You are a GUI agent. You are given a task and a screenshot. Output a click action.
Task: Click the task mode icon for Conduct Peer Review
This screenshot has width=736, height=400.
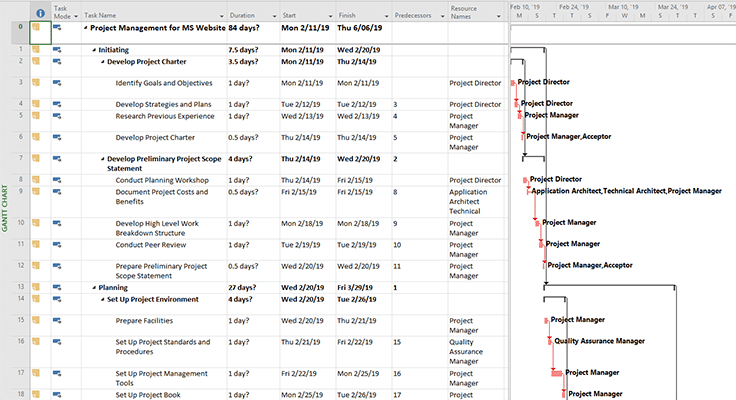(57, 244)
